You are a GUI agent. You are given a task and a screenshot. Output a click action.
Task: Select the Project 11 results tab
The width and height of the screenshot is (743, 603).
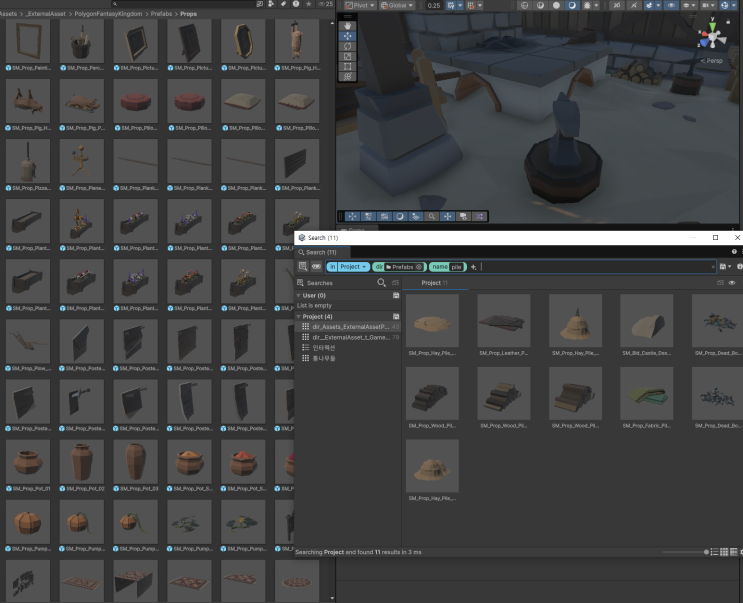(x=435, y=283)
